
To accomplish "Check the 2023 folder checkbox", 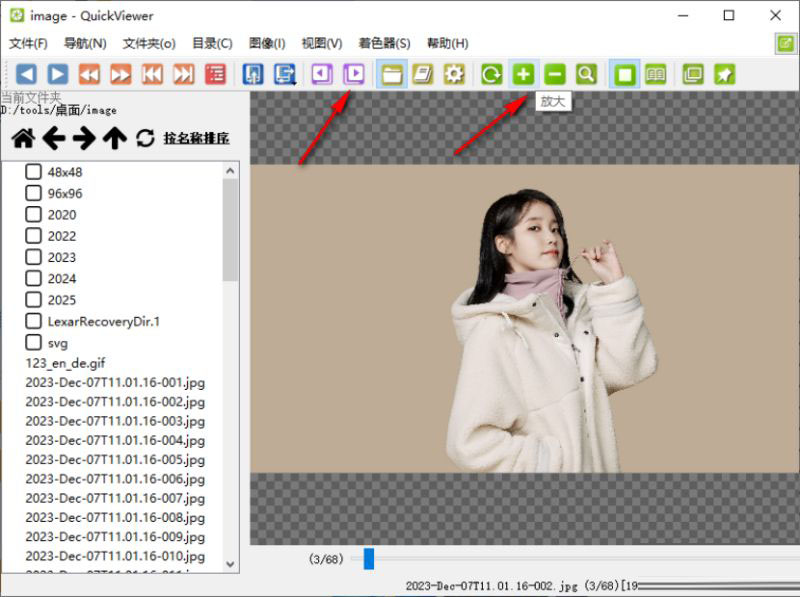I will click(33, 257).
